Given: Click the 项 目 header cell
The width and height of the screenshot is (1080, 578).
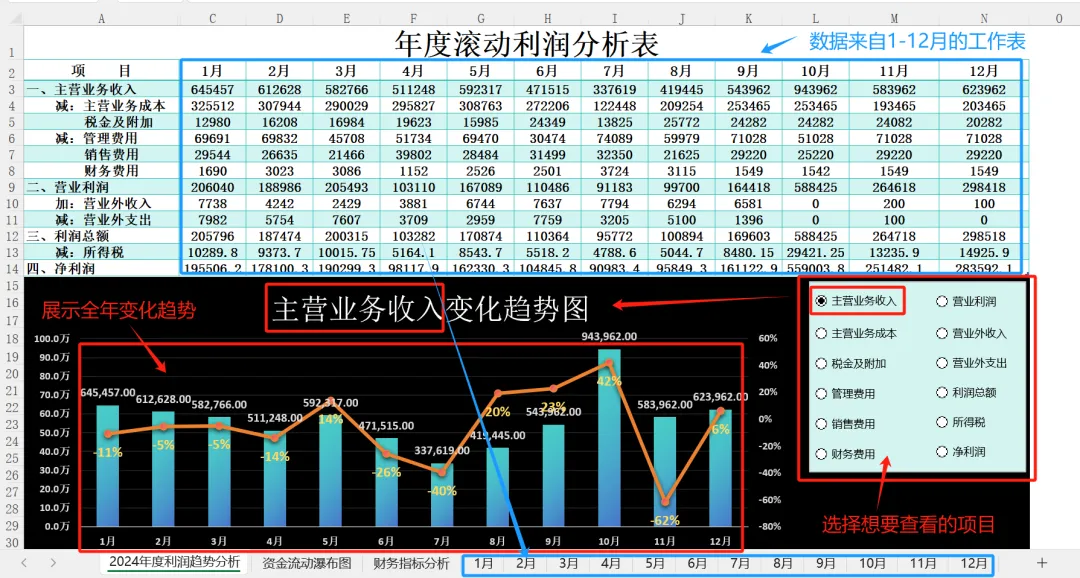Looking at the screenshot, I should click(x=101, y=71).
